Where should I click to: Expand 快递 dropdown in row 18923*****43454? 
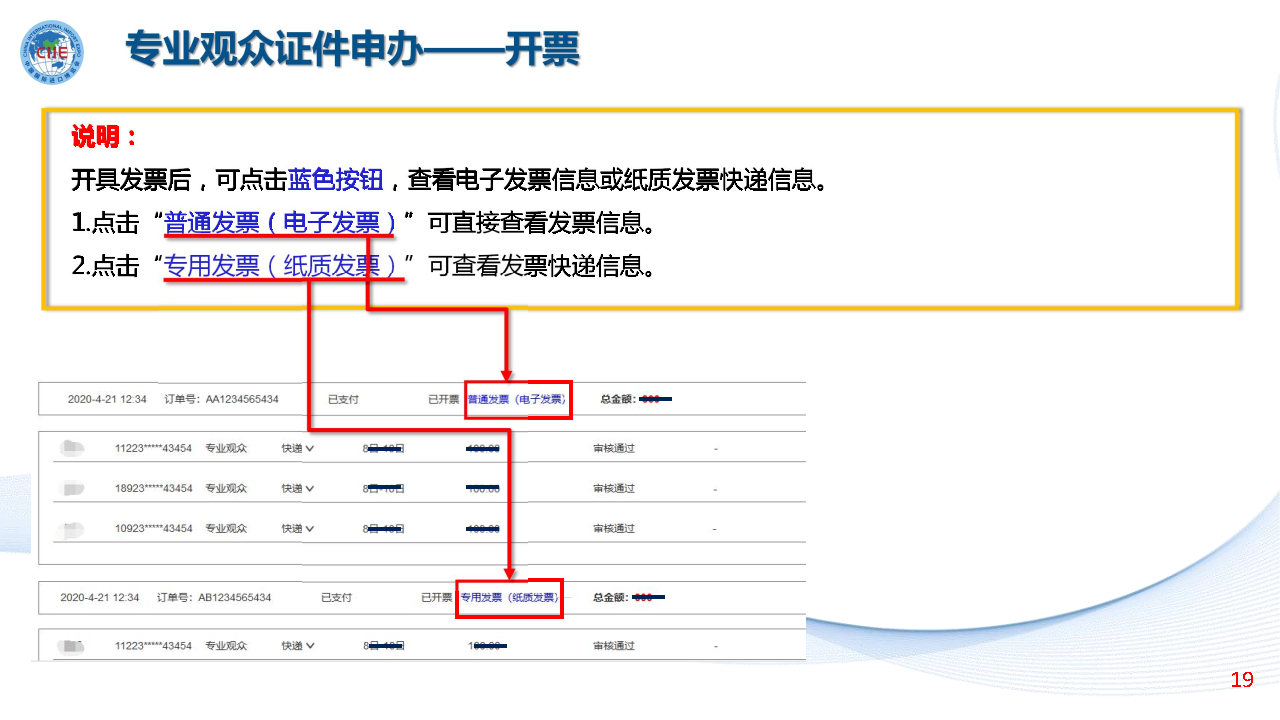(x=297, y=488)
